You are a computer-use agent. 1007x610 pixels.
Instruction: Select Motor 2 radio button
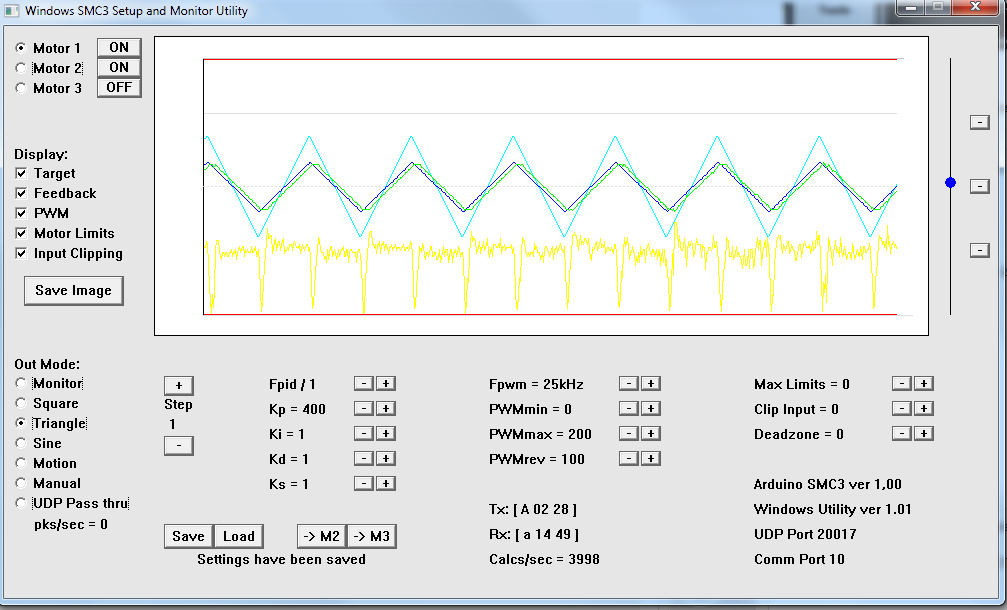(21, 68)
